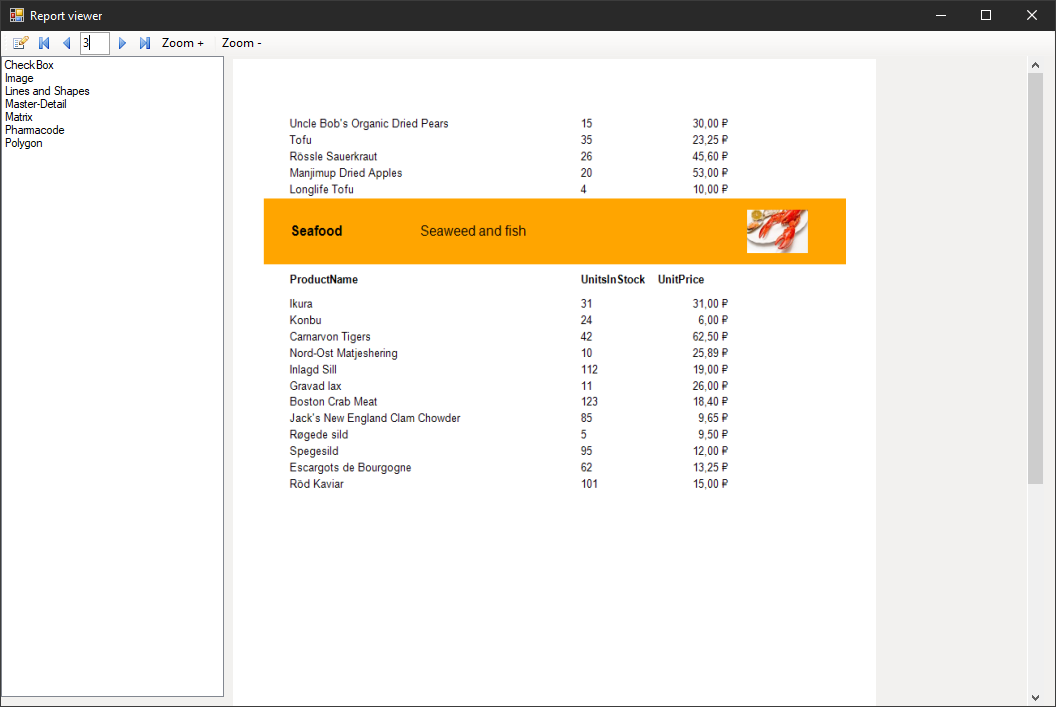Select the Polygon demo report
The width and height of the screenshot is (1056, 707).
click(23, 142)
